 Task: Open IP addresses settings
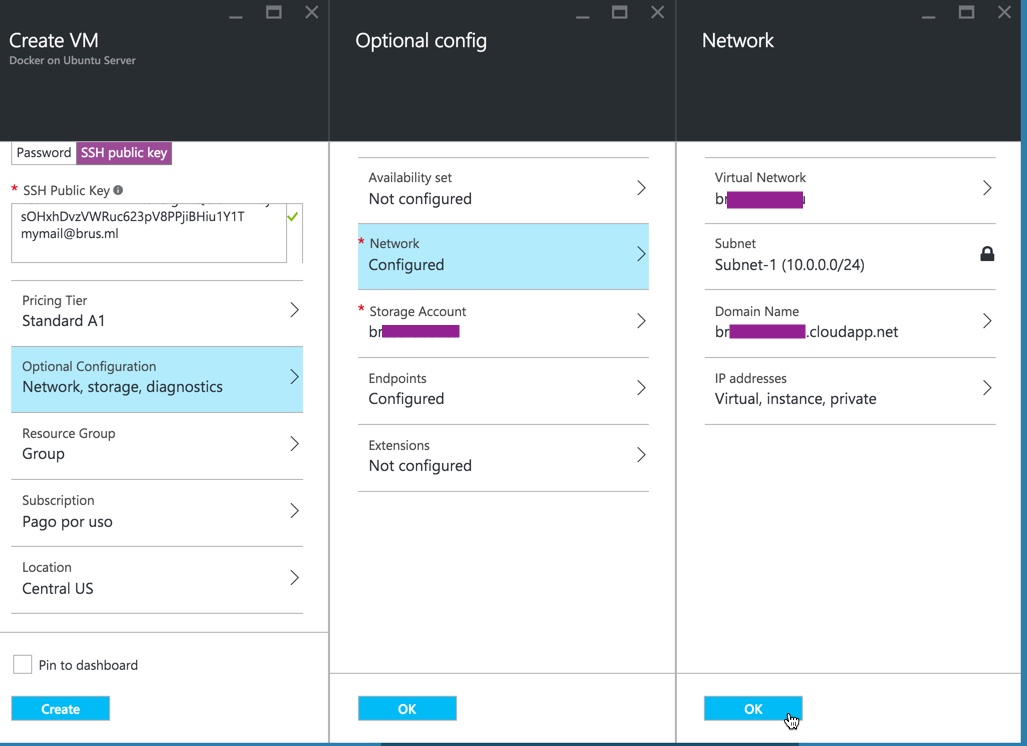tap(850, 389)
